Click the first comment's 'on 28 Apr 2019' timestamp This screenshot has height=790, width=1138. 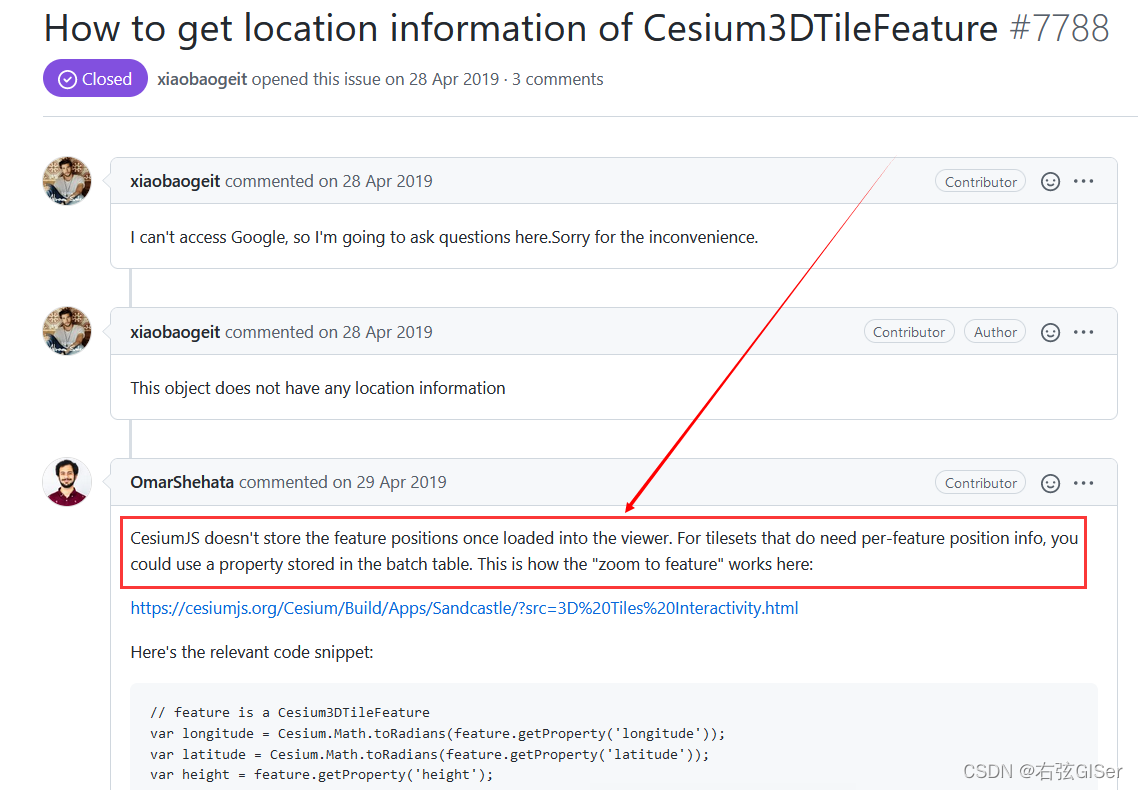pos(375,181)
